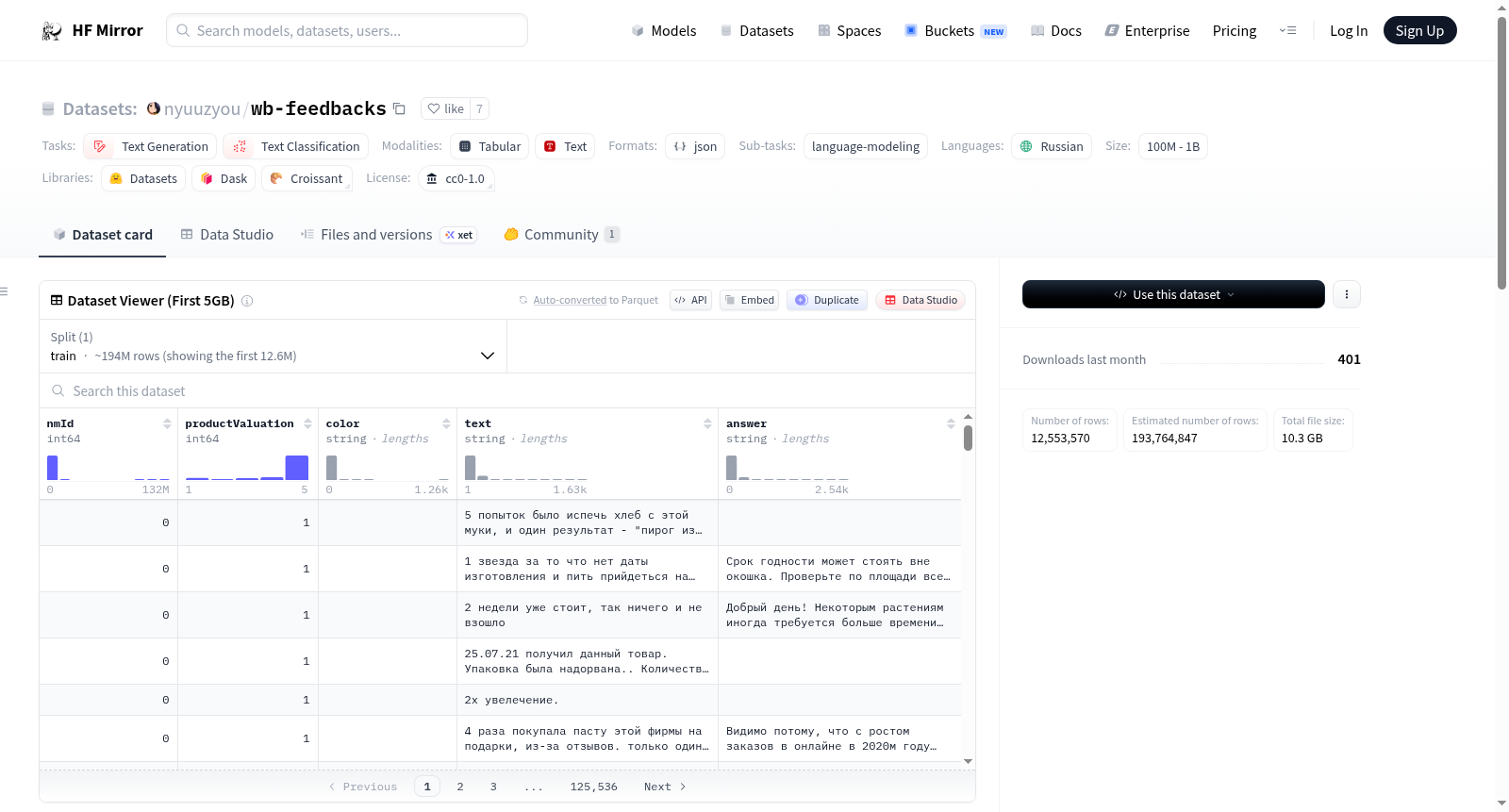Go to page 2 of the viewer
This screenshot has height=812, width=1509.
[x=460, y=787]
